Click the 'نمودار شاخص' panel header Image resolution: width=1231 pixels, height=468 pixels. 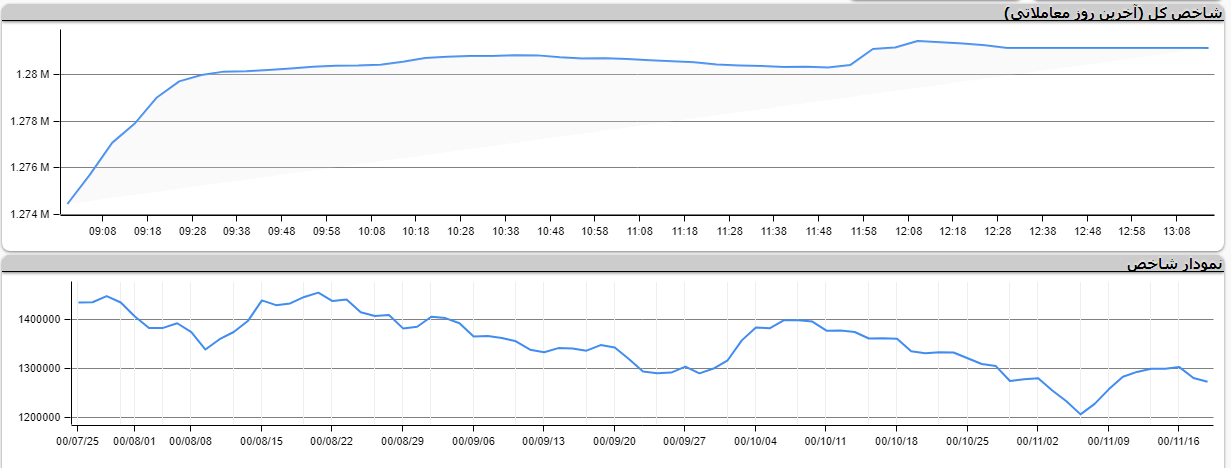(1174, 264)
